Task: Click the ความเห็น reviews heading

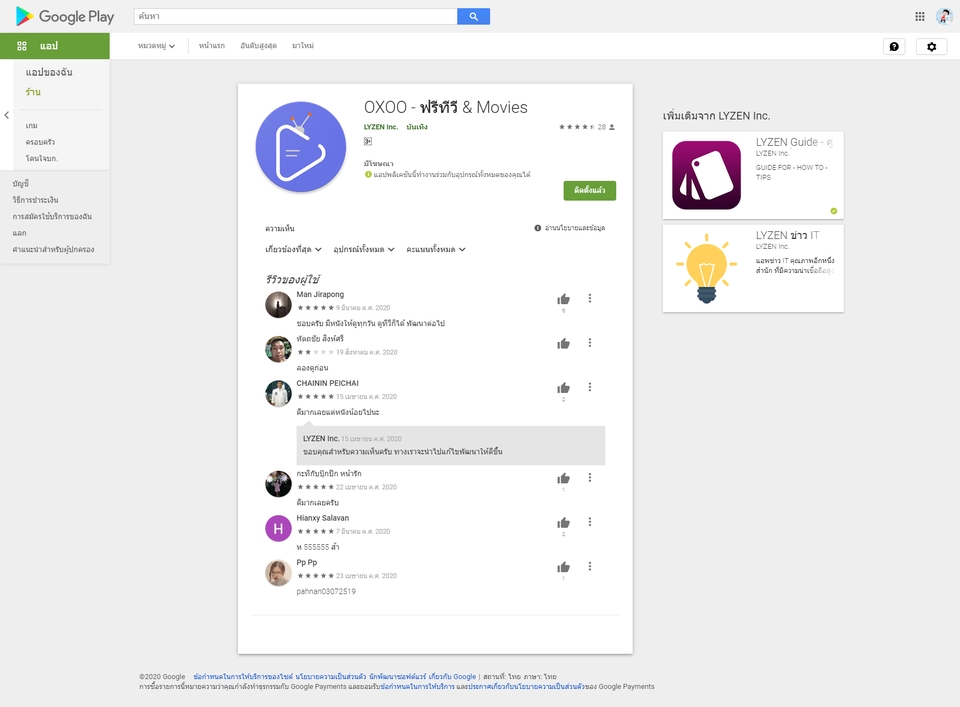Action: click(280, 228)
